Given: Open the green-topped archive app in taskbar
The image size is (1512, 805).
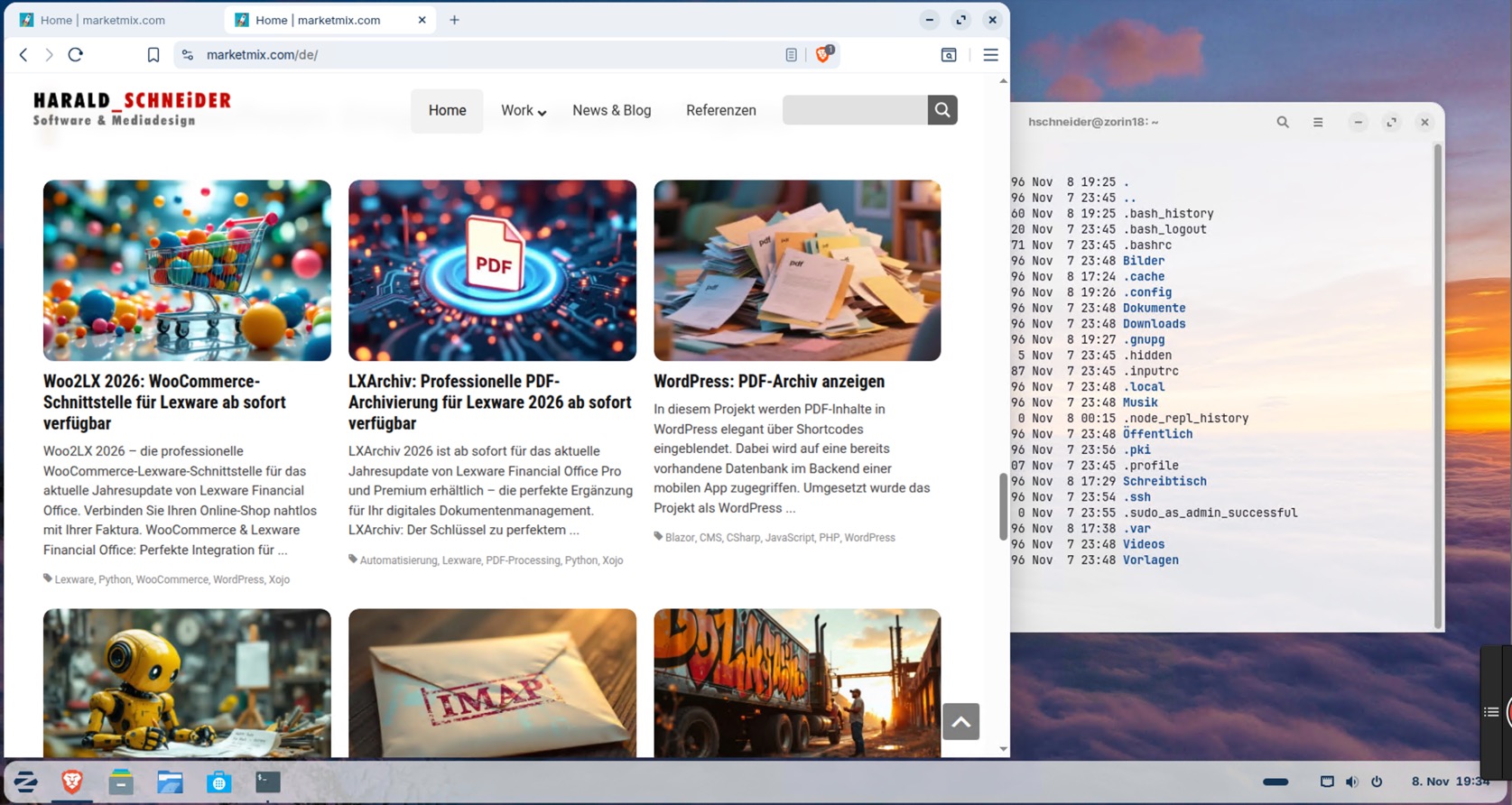Looking at the screenshot, I should 121,782.
